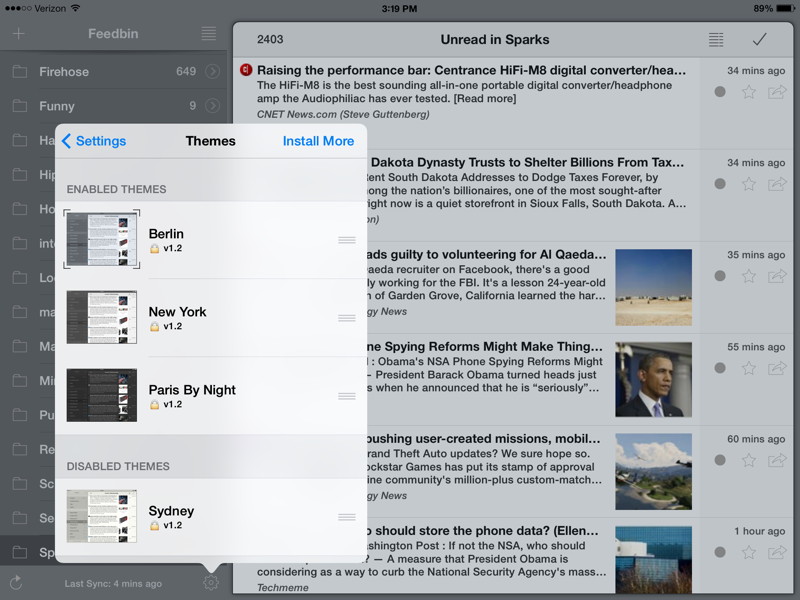Tap Install More to get additional themes
Image resolution: width=800 pixels, height=600 pixels.
coord(318,141)
